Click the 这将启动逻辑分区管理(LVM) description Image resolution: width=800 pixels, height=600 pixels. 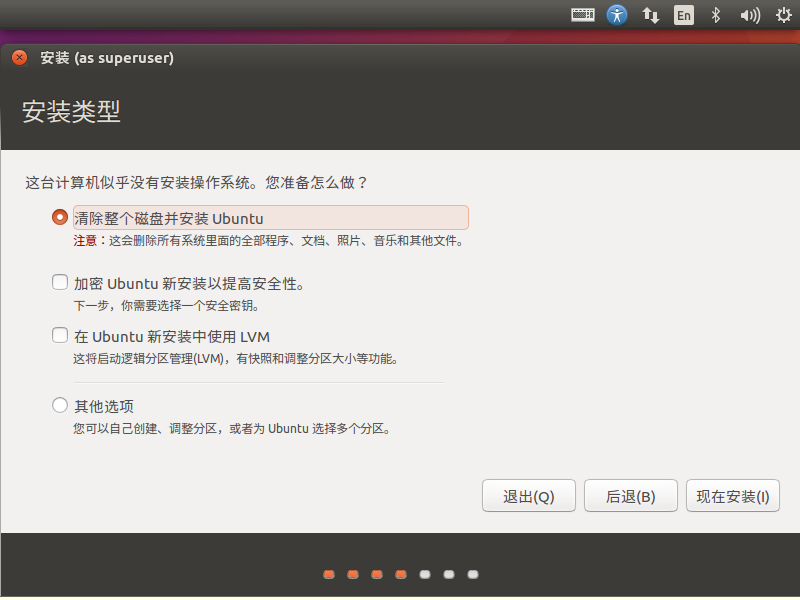click(x=235, y=359)
